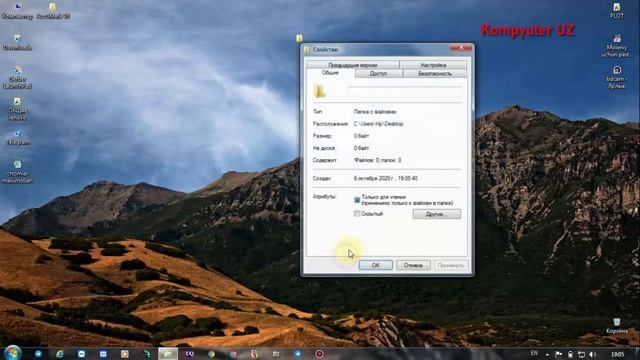
Task: Click the EN language indicator
Action: tap(534, 353)
